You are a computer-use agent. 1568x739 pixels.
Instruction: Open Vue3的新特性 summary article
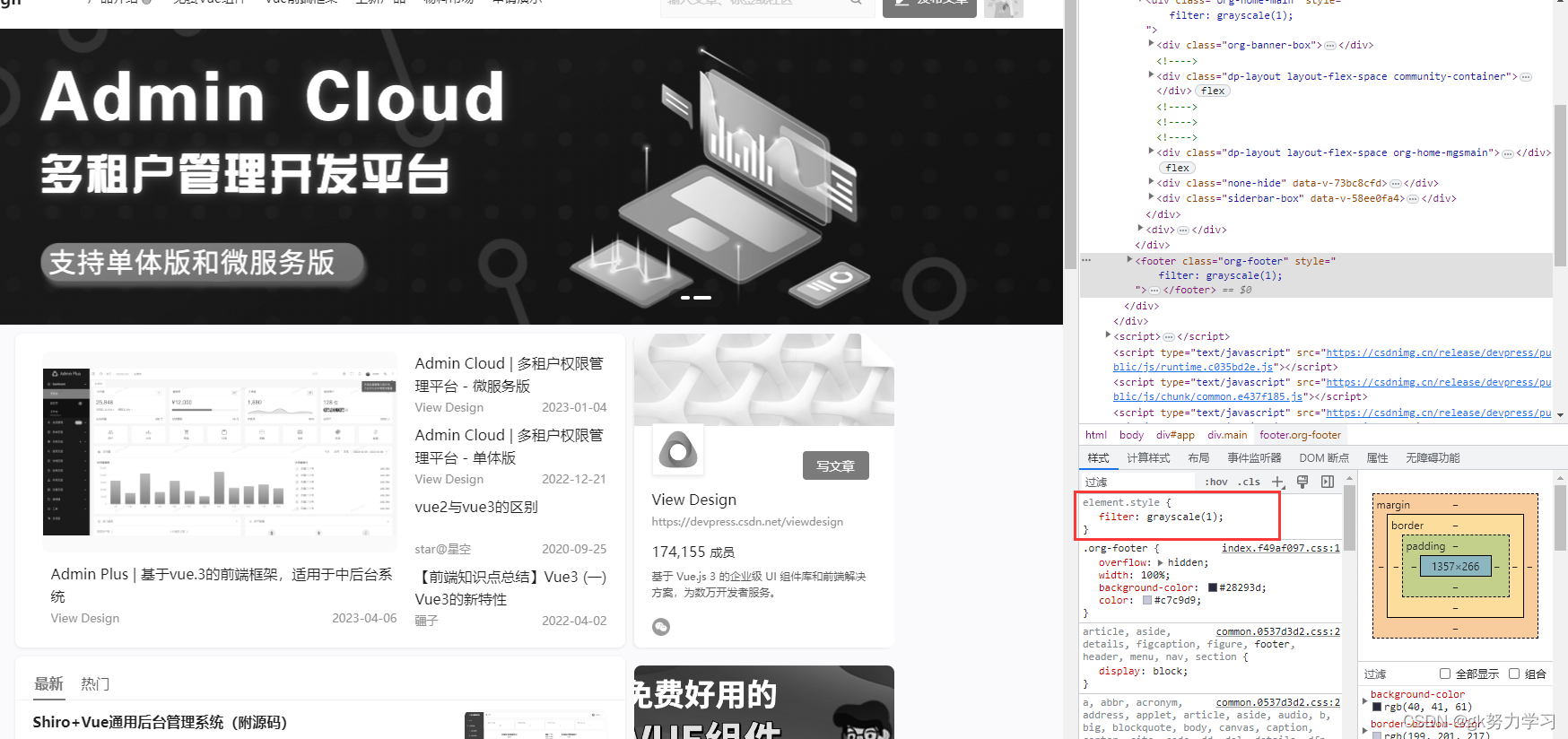(510, 587)
